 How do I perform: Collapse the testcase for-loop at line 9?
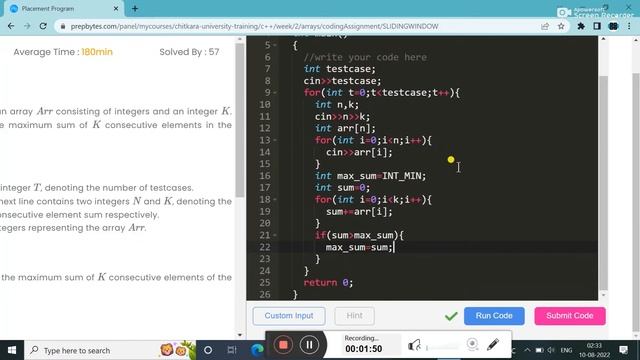pyautogui.click(x=275, y=93)
